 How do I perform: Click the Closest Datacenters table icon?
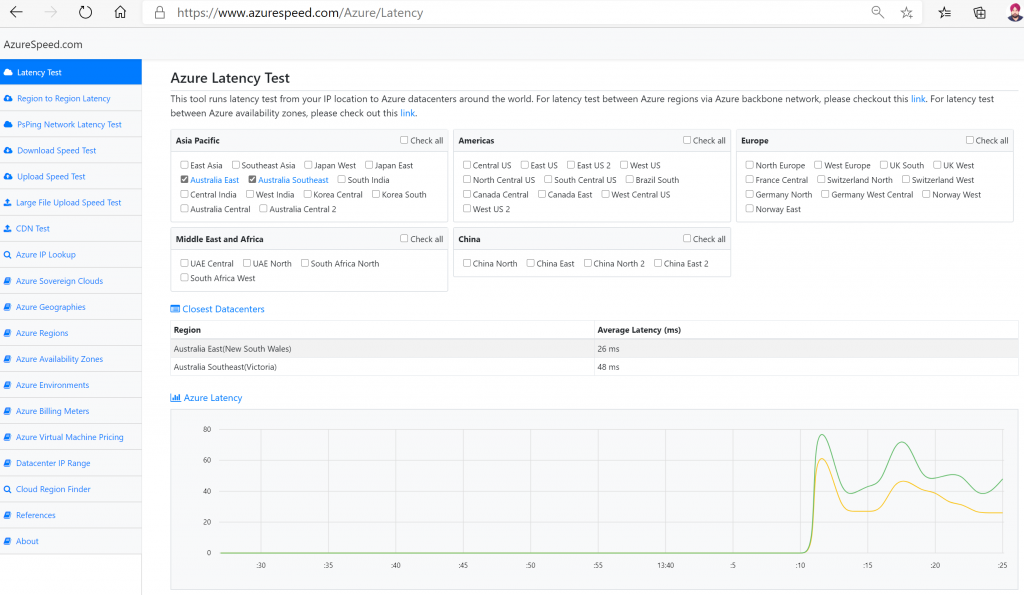tap(175, 310)
